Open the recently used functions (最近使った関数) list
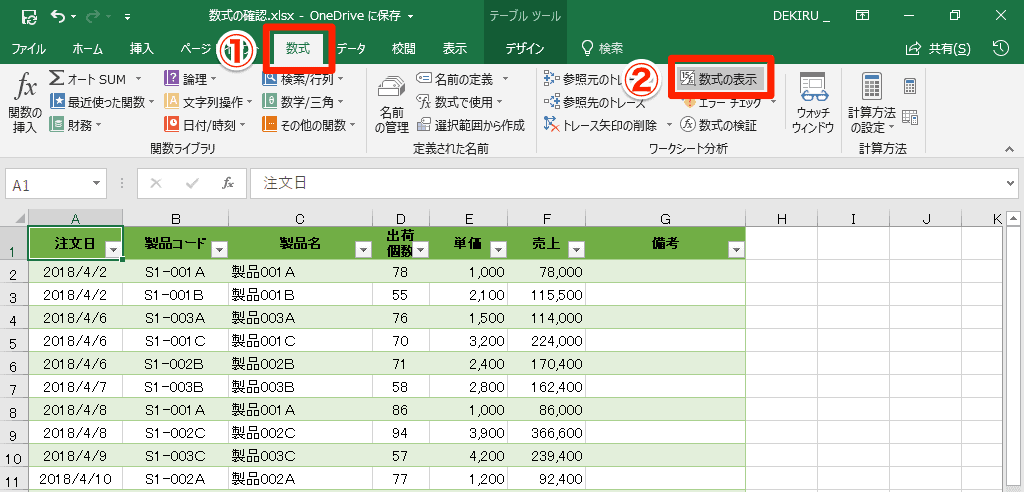 tap(103, 102)
